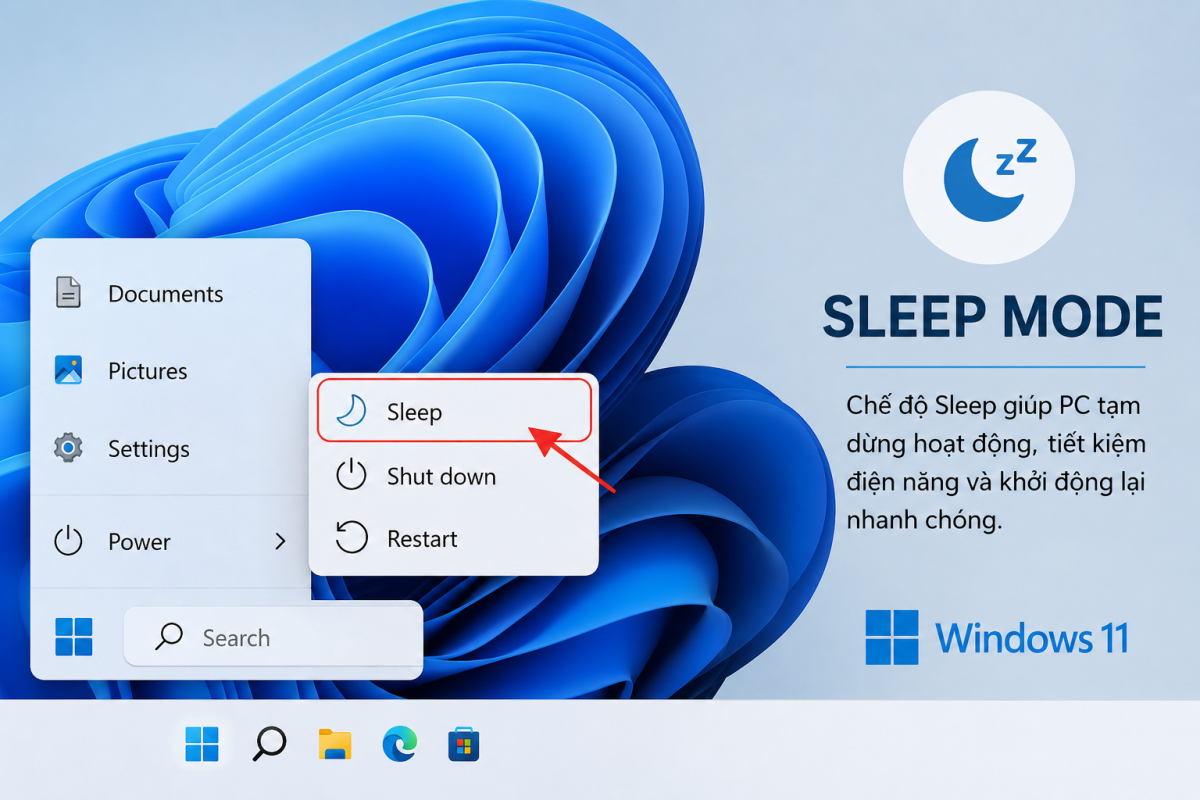This screenshot has width=1200, height=800.
Task: Open Start from the taskbar Windows button
Action: [202, 744]
